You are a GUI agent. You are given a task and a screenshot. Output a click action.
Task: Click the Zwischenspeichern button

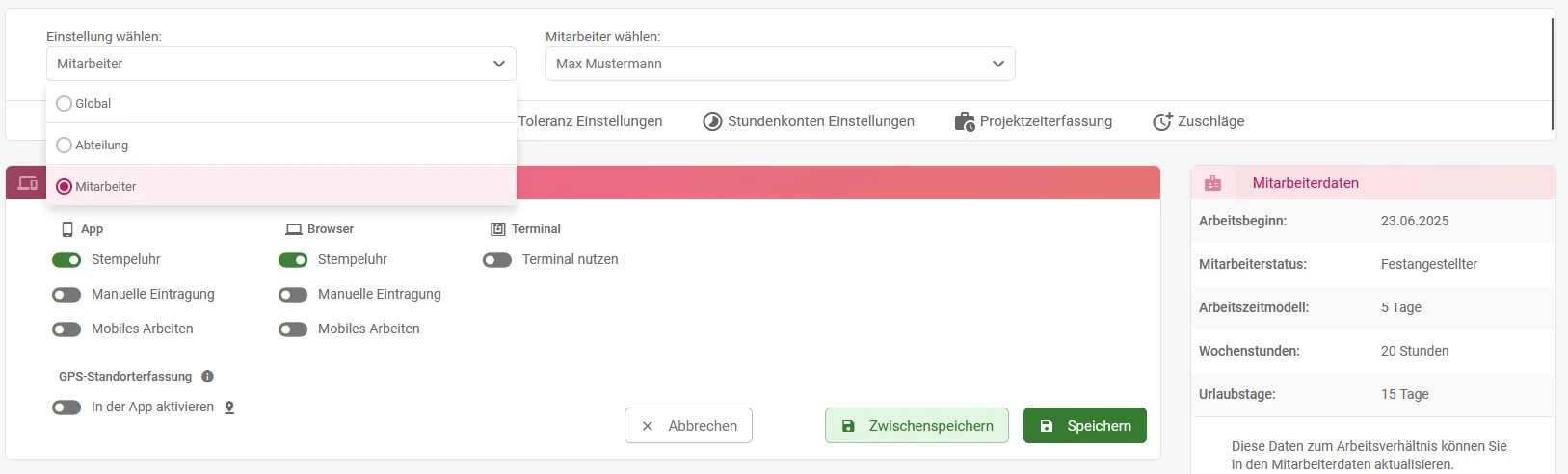917,426
